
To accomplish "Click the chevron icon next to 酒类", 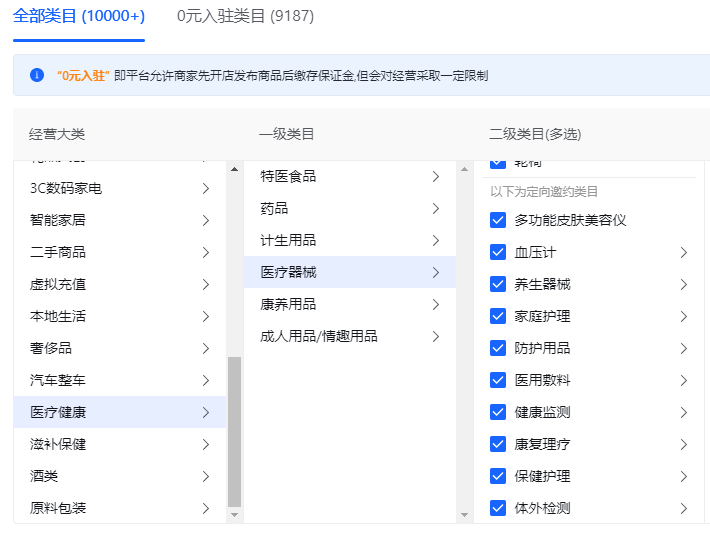I will 205,476.
